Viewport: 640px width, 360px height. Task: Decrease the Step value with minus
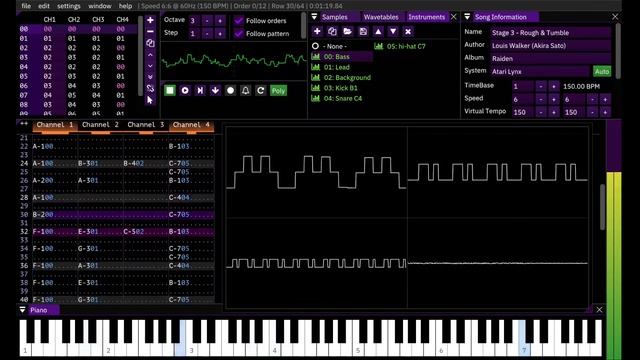(x=207, y=33)
